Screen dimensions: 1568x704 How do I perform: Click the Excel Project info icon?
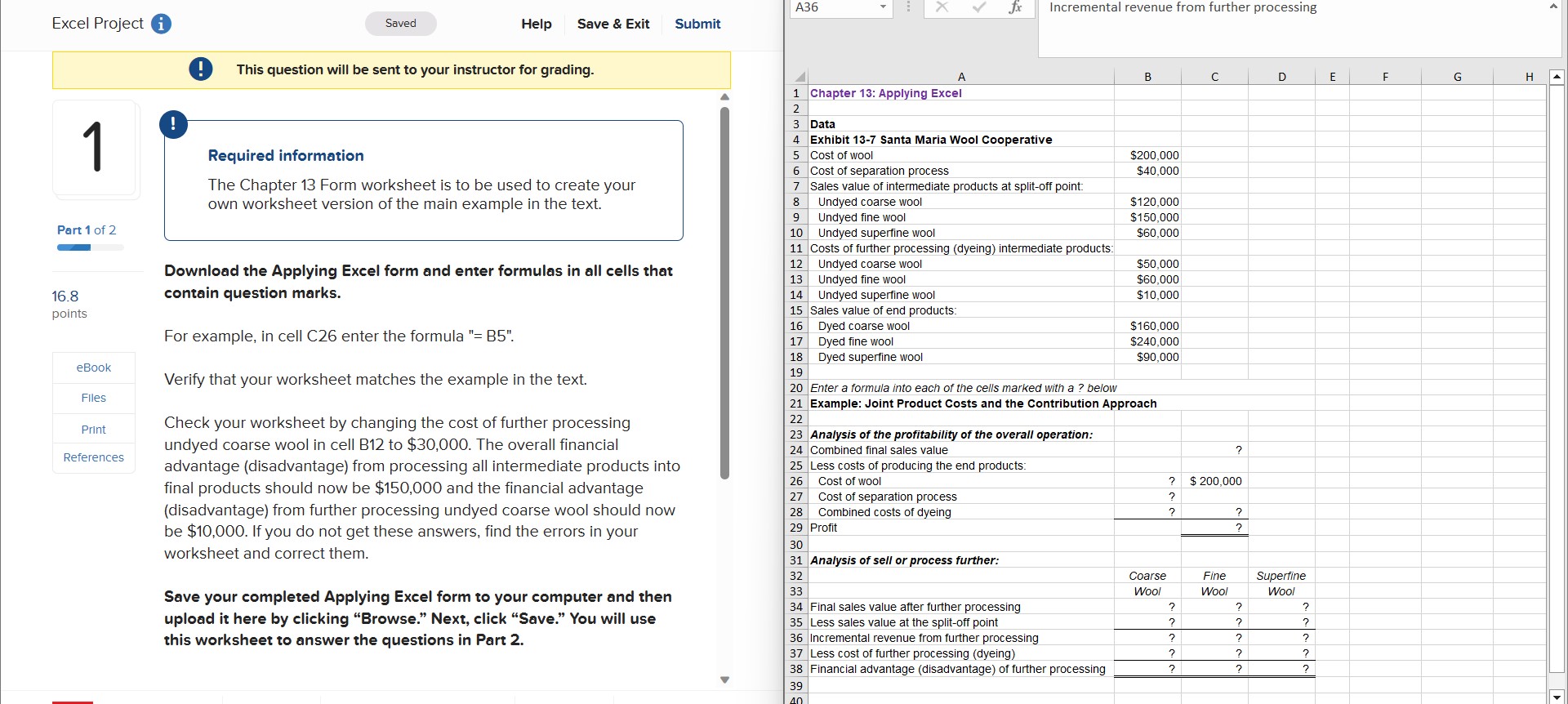pos(162,24)
